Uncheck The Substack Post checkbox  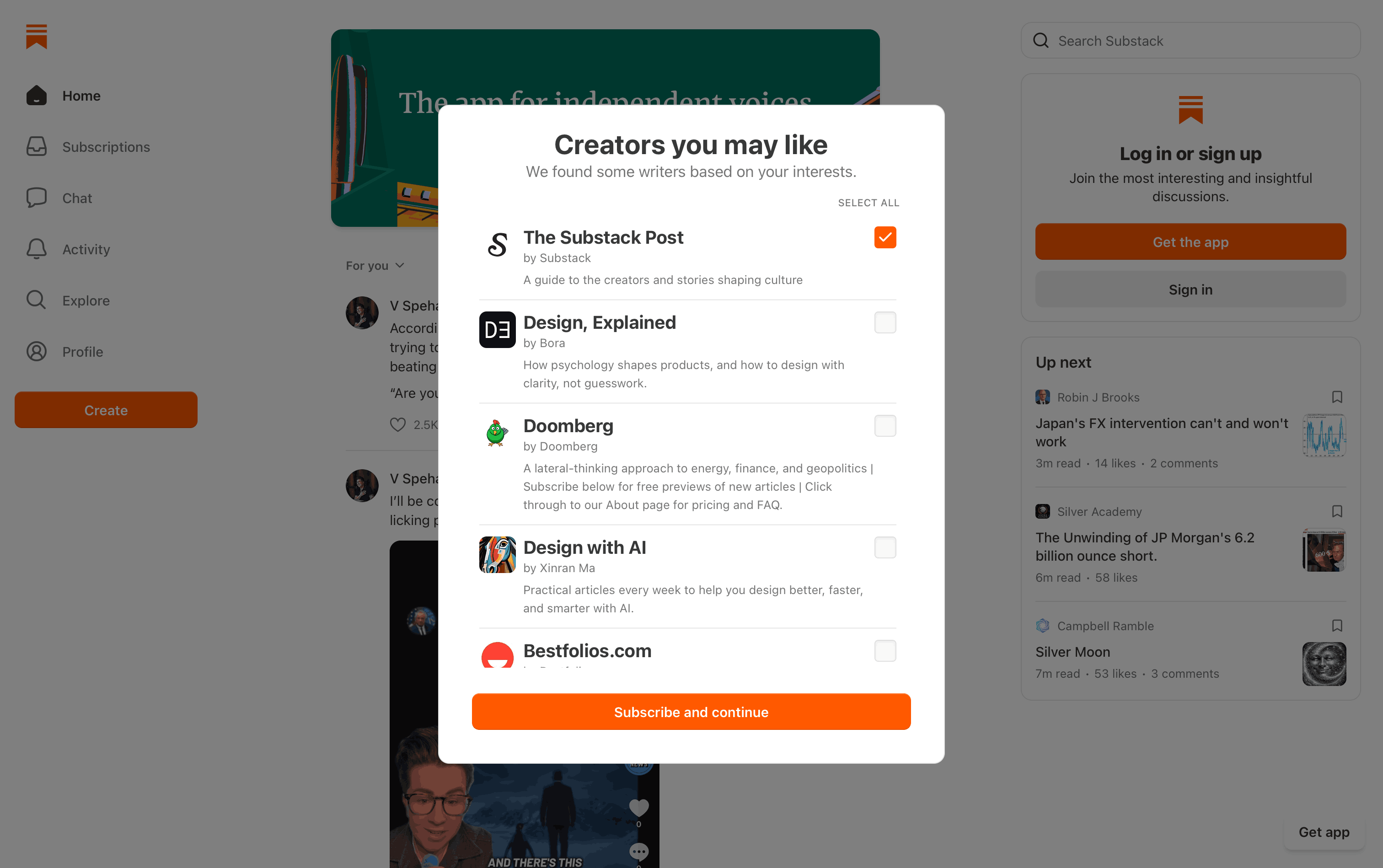(884, 237)
